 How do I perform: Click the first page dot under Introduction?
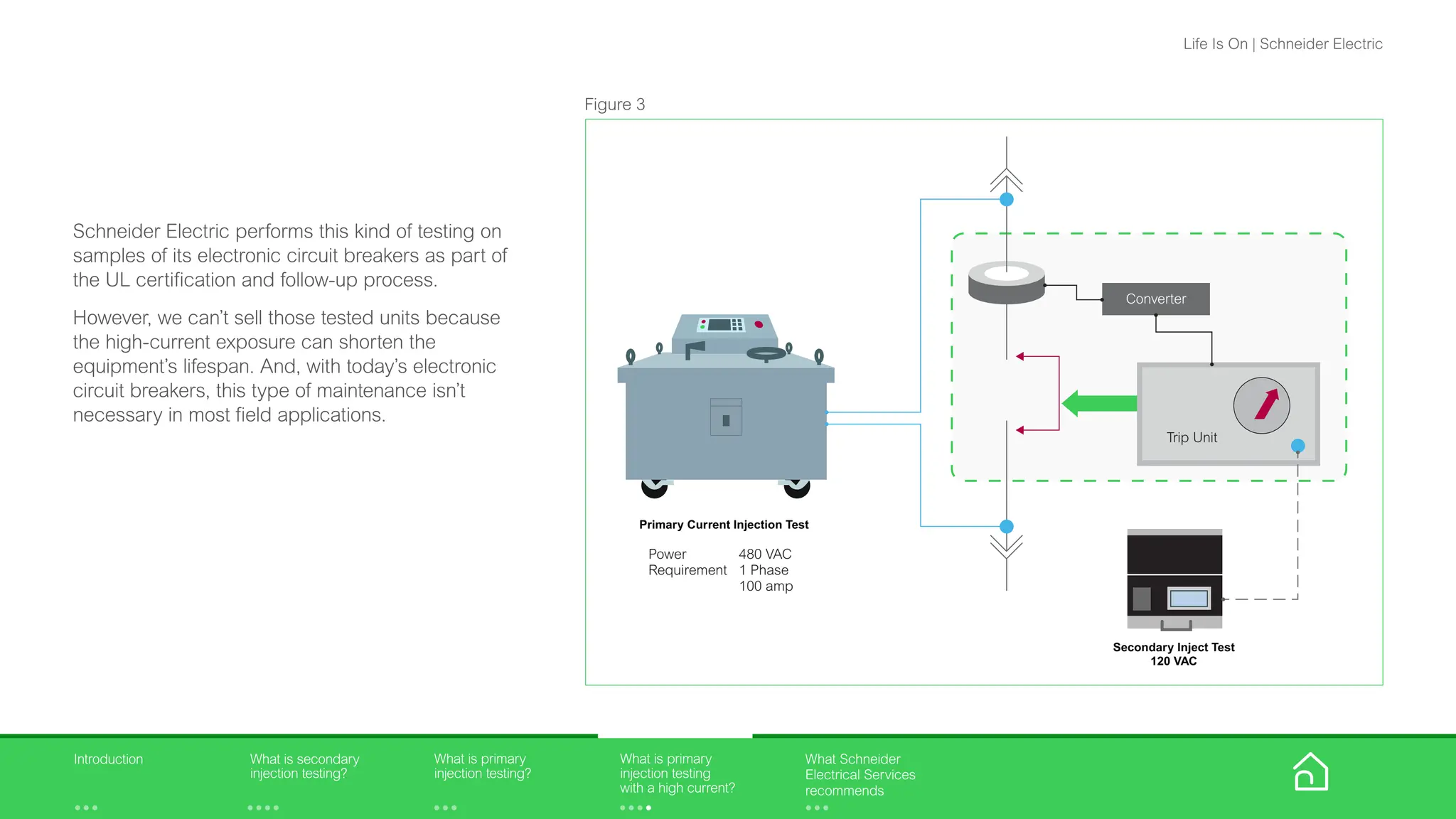pos(77,808)
